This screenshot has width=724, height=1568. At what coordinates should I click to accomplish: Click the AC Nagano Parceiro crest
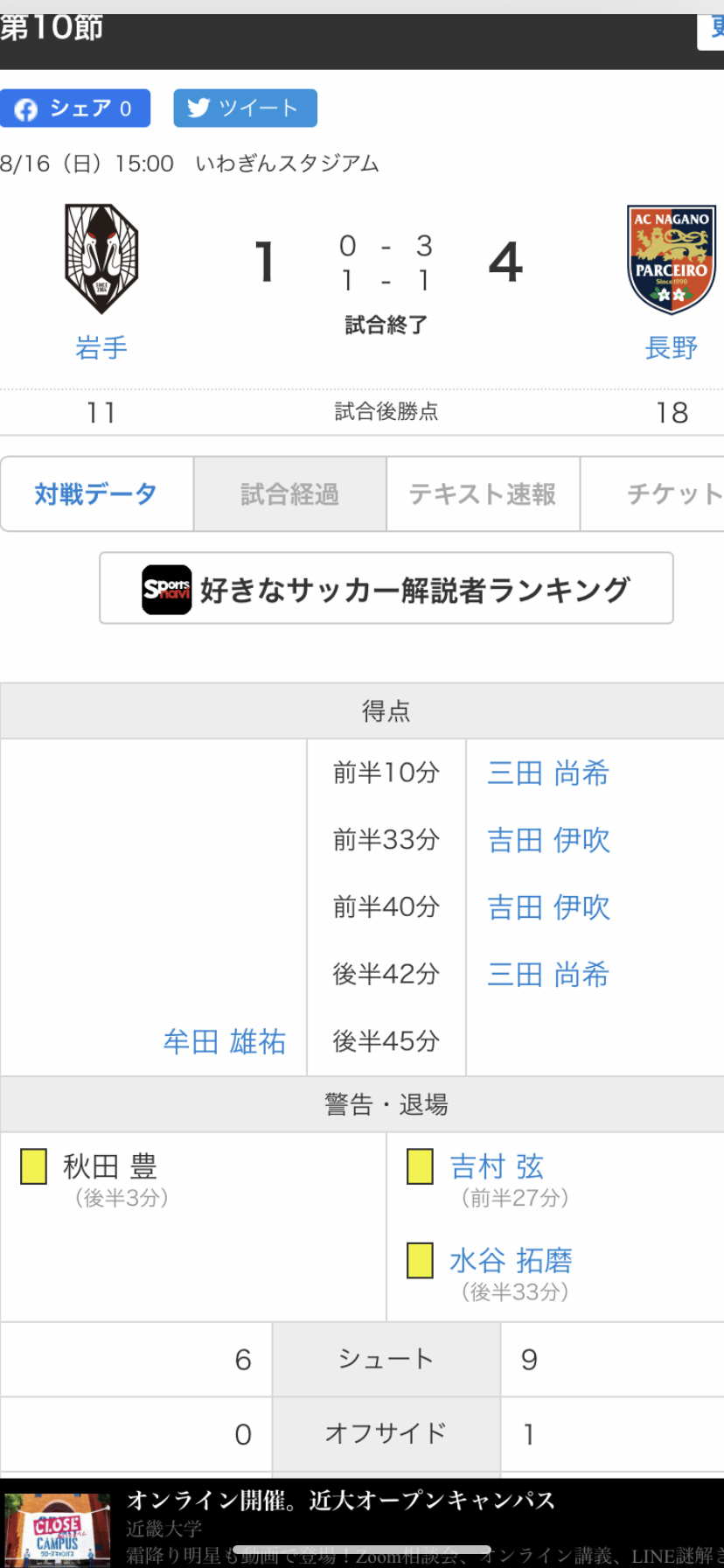[x=672, y=259]
